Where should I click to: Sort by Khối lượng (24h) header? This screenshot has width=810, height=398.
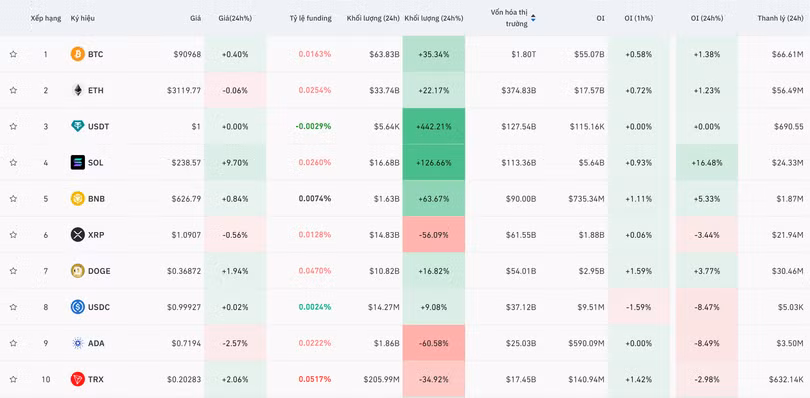(x=373, y=18)
